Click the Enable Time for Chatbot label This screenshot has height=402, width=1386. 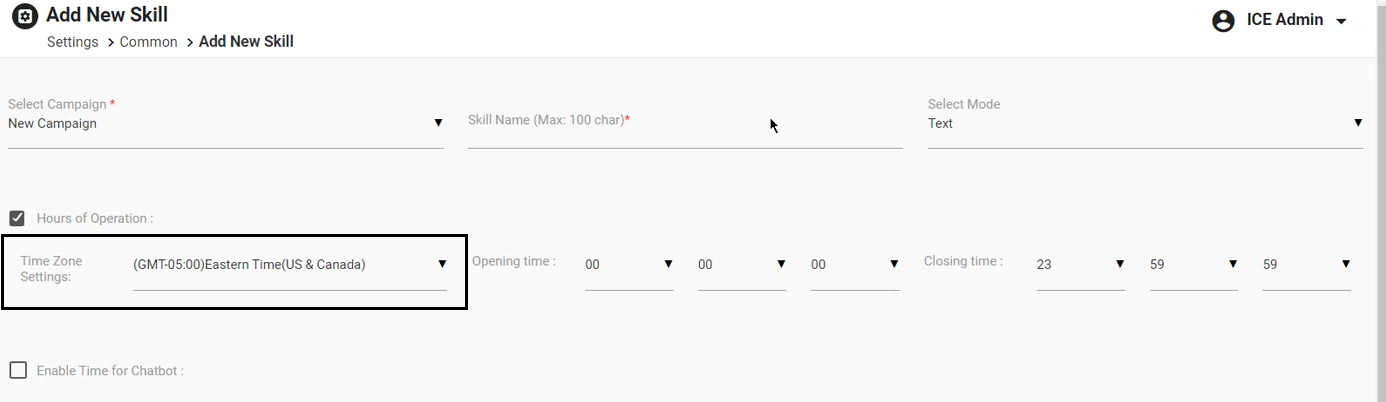pos(110,371)
